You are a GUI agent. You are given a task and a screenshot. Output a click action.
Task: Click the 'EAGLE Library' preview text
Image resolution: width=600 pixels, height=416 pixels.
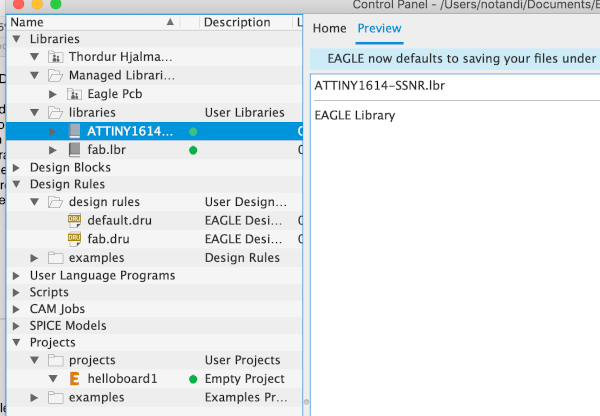(355, 115)
